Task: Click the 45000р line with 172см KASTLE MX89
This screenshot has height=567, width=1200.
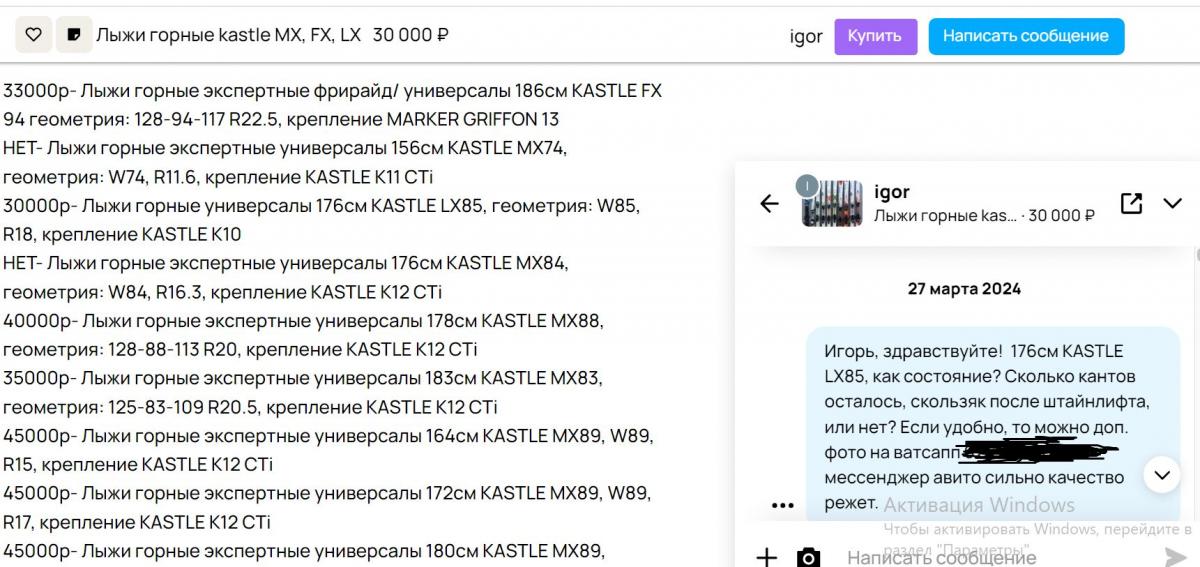Action: coord(327,494)
